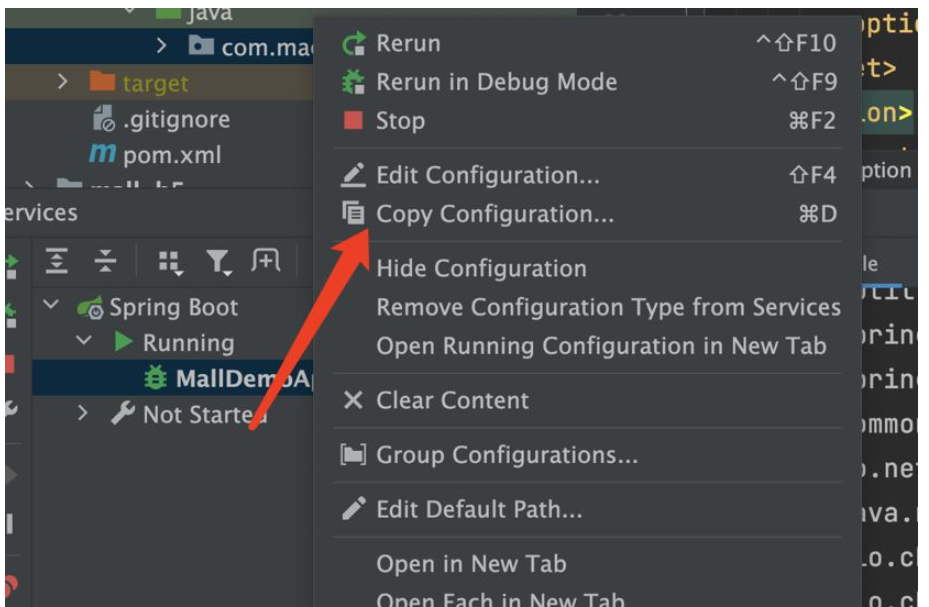This screenshot has height=607, width=929.
Task: Click the red Stop icon in left strip
Action: click(x=10, y=364)
